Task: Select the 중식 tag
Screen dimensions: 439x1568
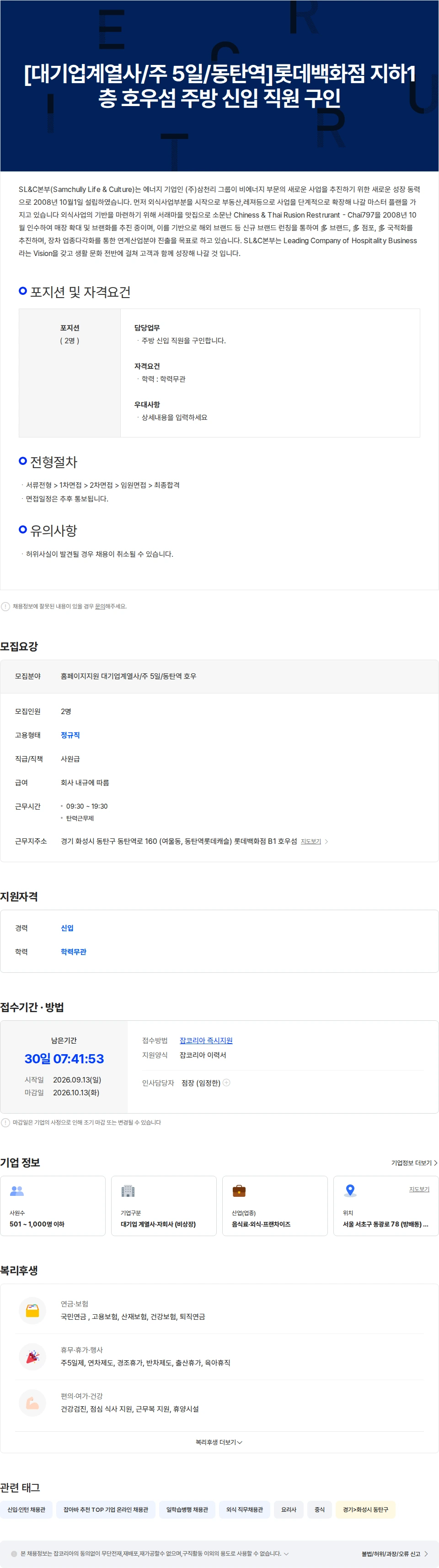Action: click(x=320, y=1509)
